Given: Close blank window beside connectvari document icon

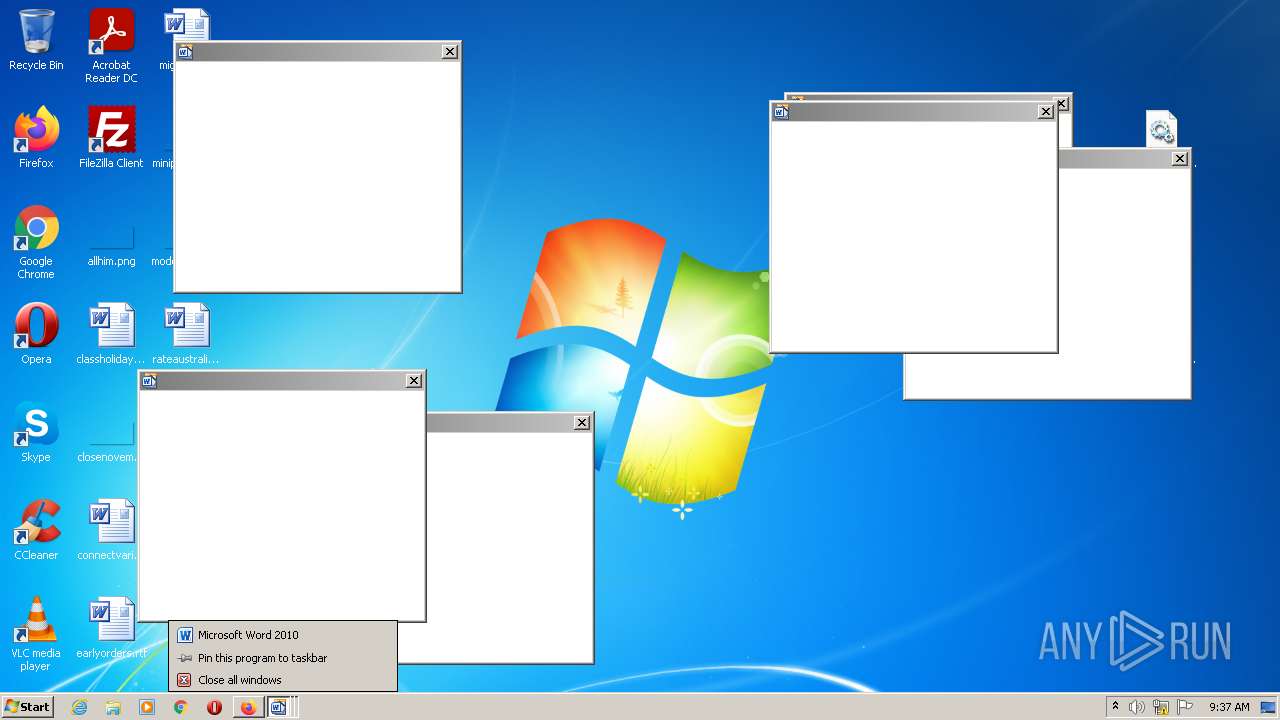Looking at the screenshot, I should [x=414, y=381].
